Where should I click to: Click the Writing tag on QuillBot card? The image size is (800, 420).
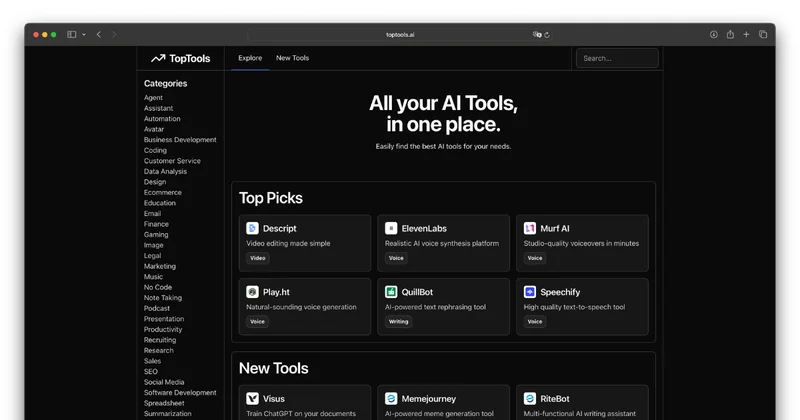click(398, 322)
